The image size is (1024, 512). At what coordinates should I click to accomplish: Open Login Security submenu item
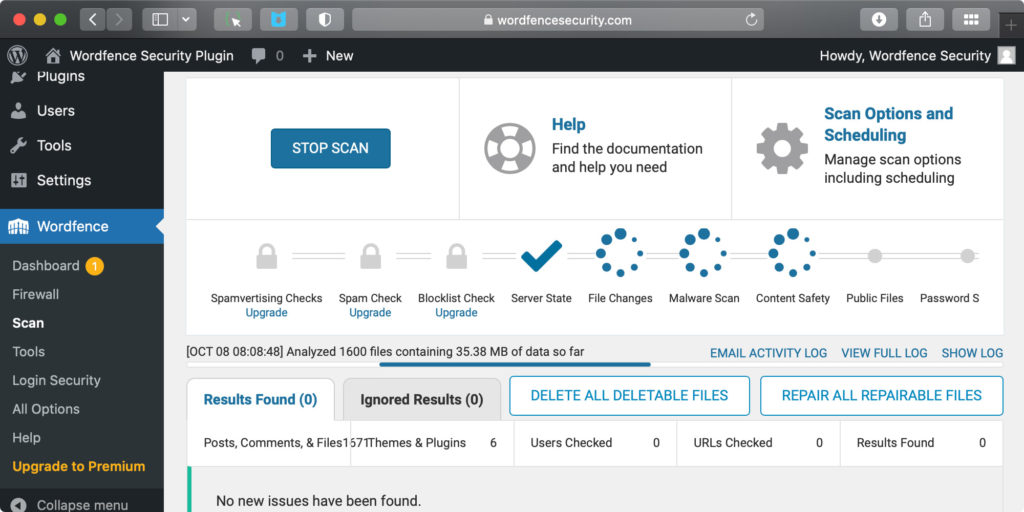click(x=56, y=381)
